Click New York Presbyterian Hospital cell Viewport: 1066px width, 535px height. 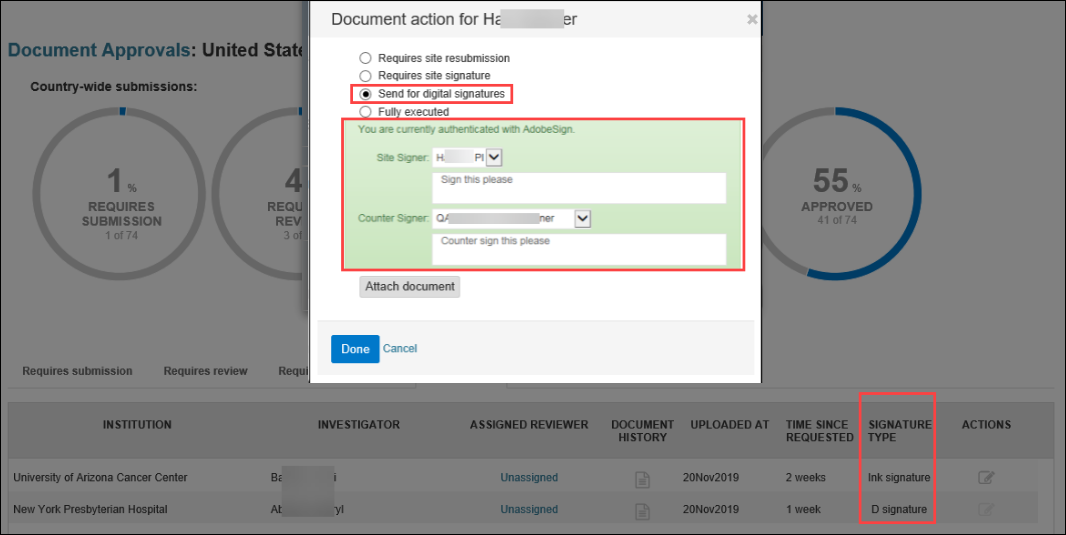point(90,509)
